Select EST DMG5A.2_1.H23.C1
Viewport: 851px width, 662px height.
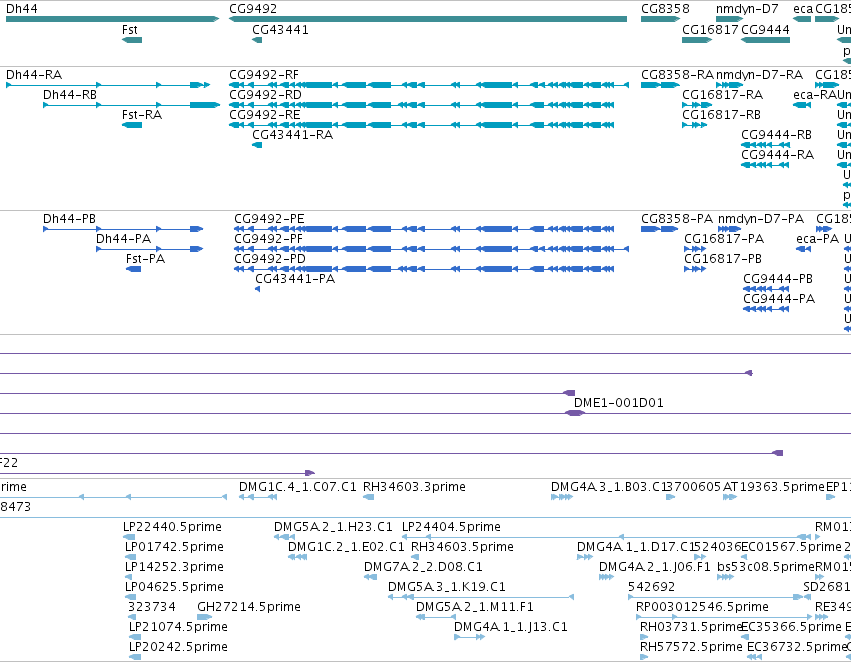pos(284,537)
